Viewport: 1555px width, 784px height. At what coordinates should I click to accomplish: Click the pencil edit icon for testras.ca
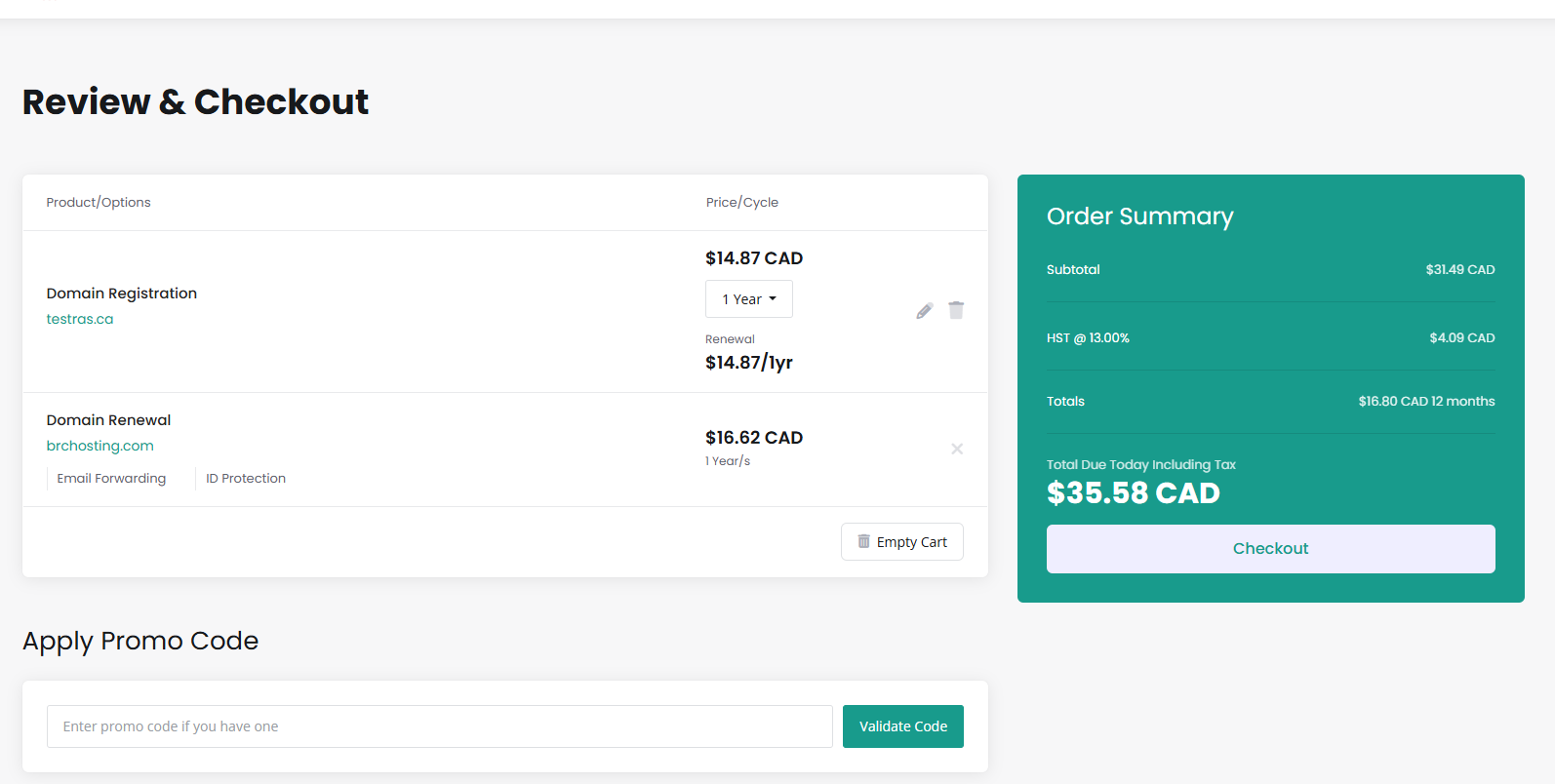point(925,311)
